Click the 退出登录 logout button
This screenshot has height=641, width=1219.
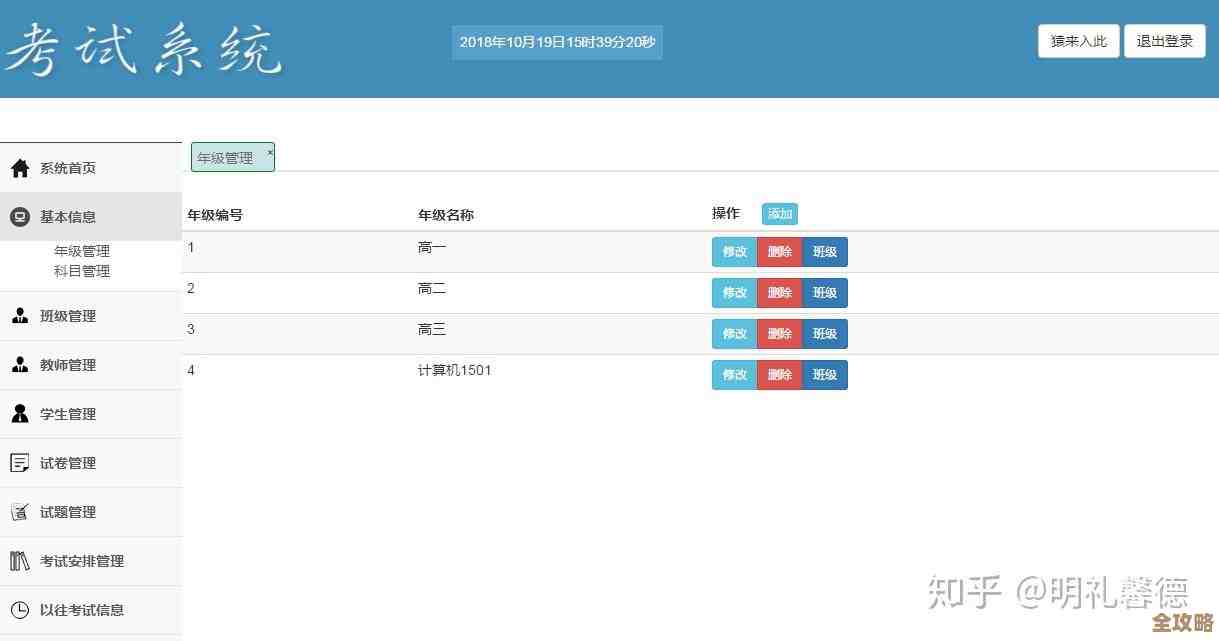pyautogui.click(x=1164, y=41)
